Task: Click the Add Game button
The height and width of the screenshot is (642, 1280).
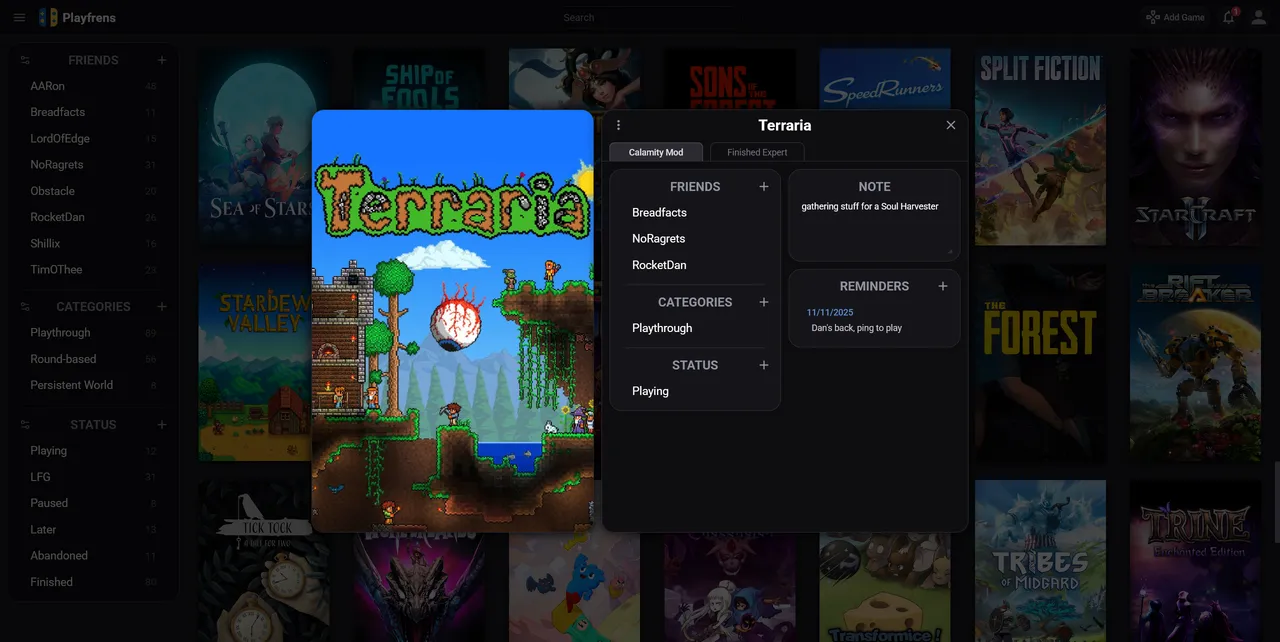Action: pyautogui.click(x=1175, y=17)
